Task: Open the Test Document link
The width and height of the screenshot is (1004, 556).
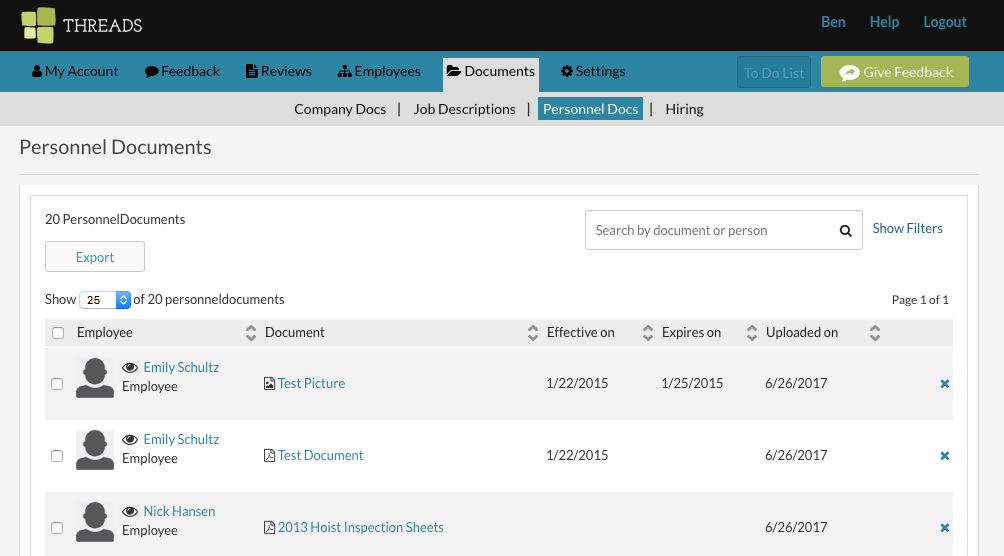Action: 320,455
